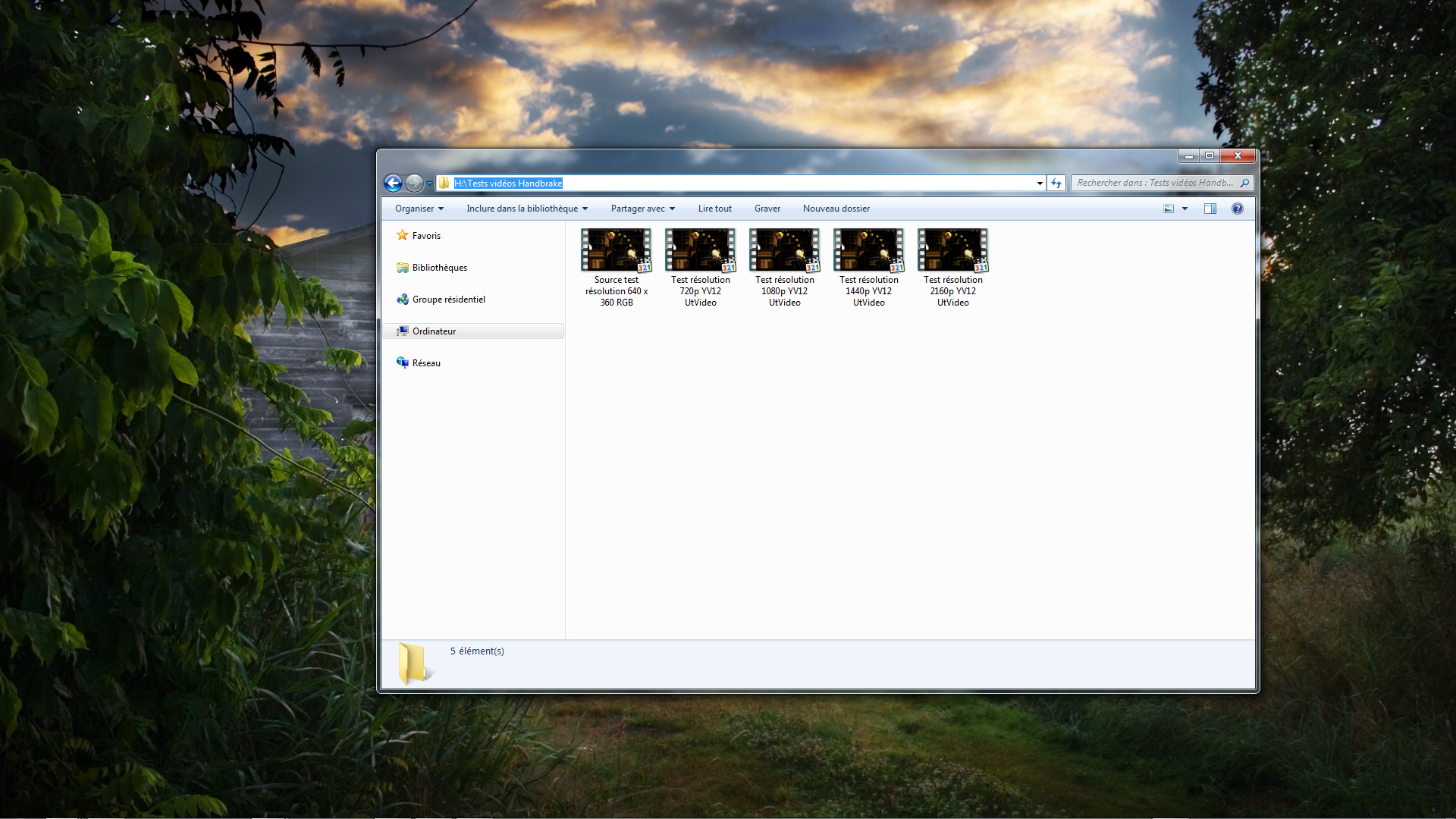1456x819 pixels.
Task: Select Test résolution 1080p video thumbnail
Action: point(785,250)
